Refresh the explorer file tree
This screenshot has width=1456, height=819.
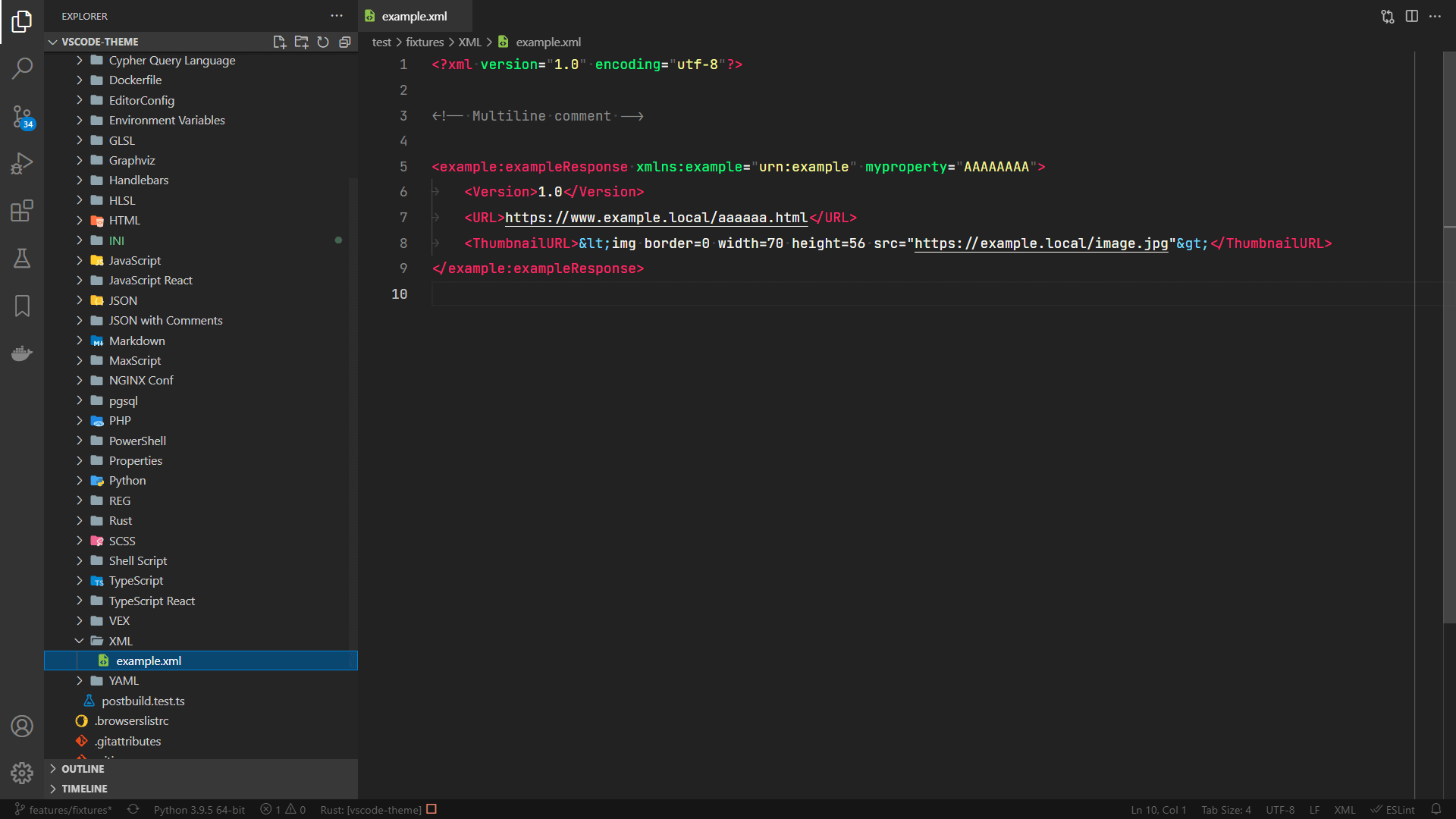coord(323,42)
